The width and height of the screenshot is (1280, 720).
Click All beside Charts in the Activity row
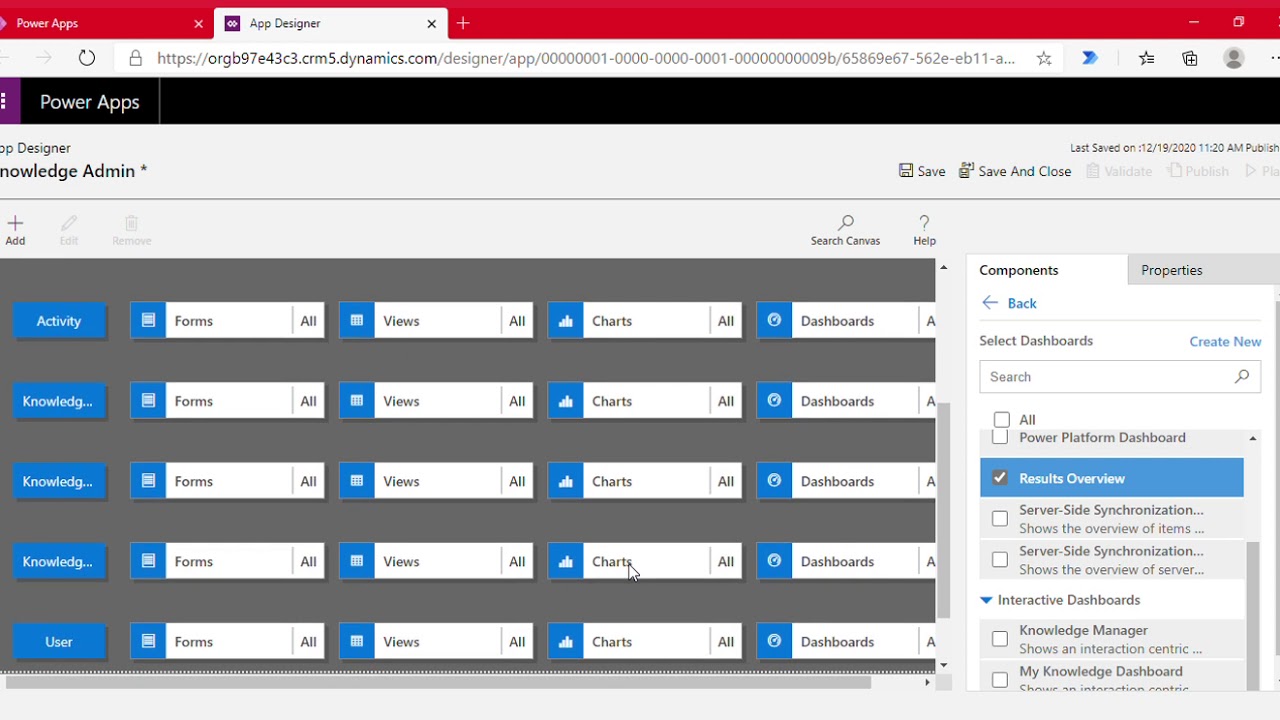pos(726,321)
